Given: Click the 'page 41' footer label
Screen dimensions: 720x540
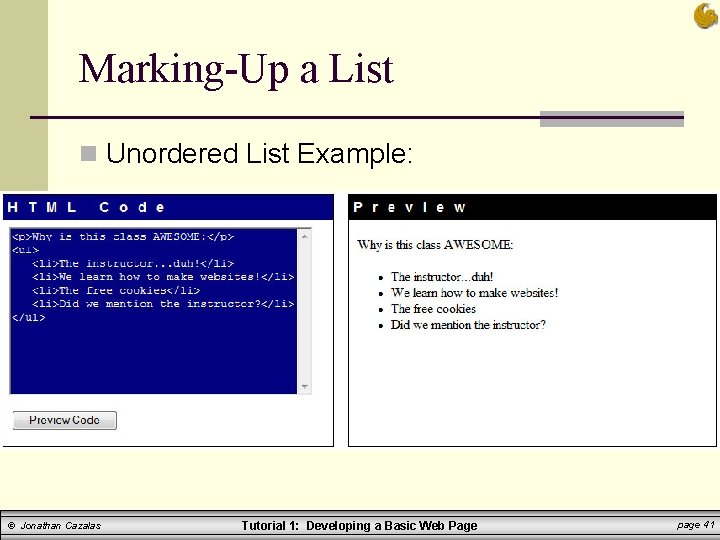Looking at the screenshot, I should 696,525.
